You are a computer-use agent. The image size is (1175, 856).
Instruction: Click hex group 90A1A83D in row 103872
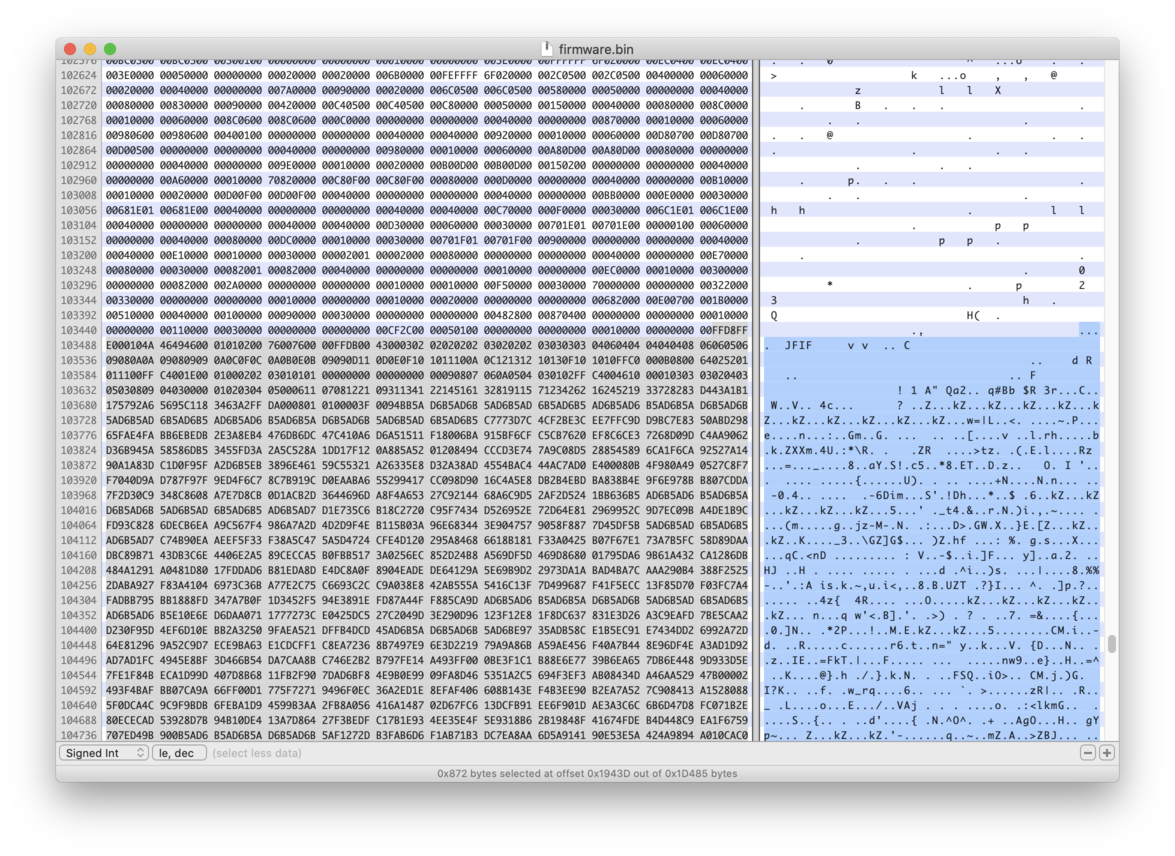click(x=130, y=465)
